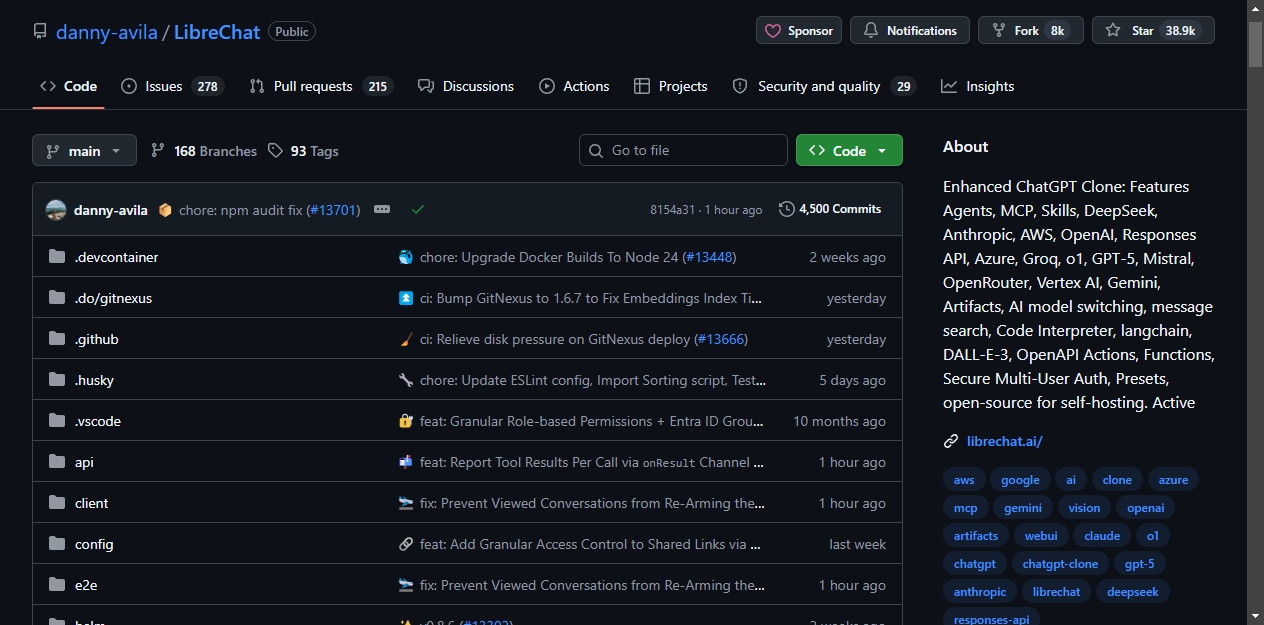Viewport: 1264px width, 625px height.
Task: Click the repository icon before danny-avila
Action: click(x=40, y=31)
